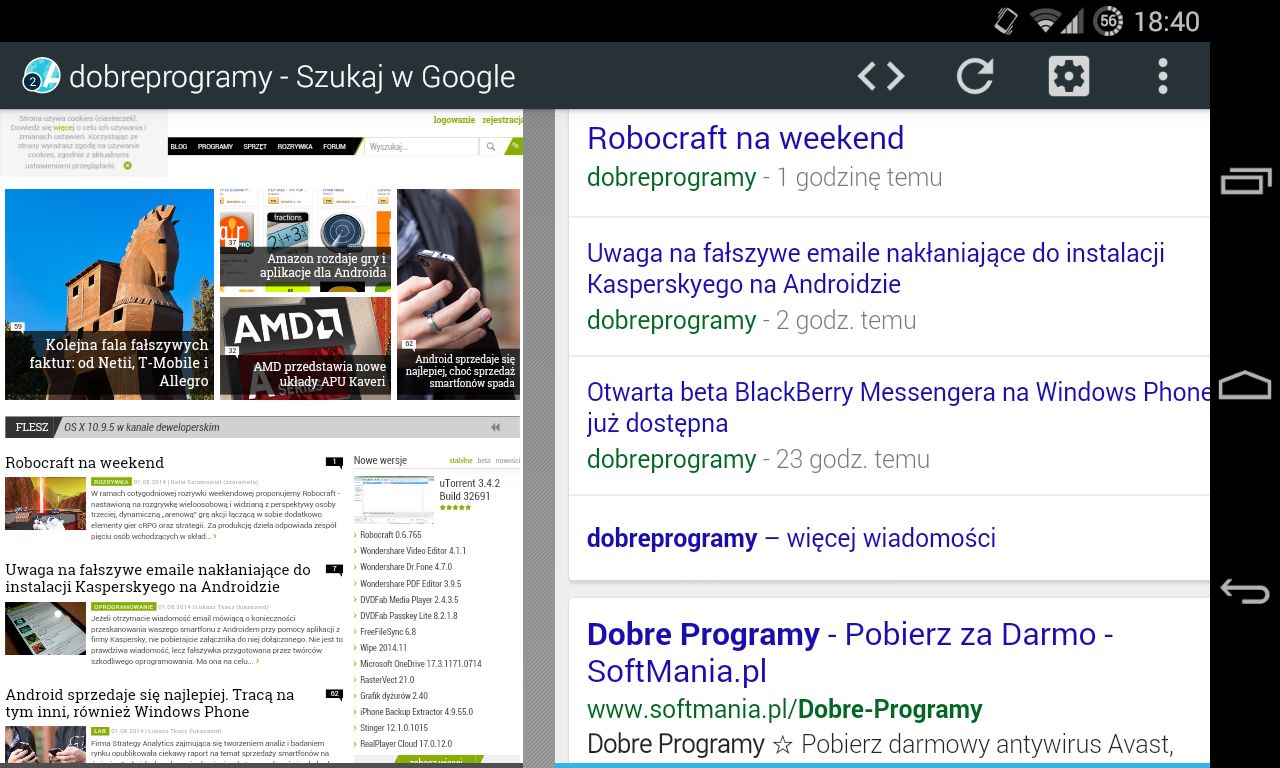Image resolution: width=1280 pixels, height=768 pixels.
Task: Expand the FreeFileSync 6.8 entry arrow
Action: [x=354, y=630]
